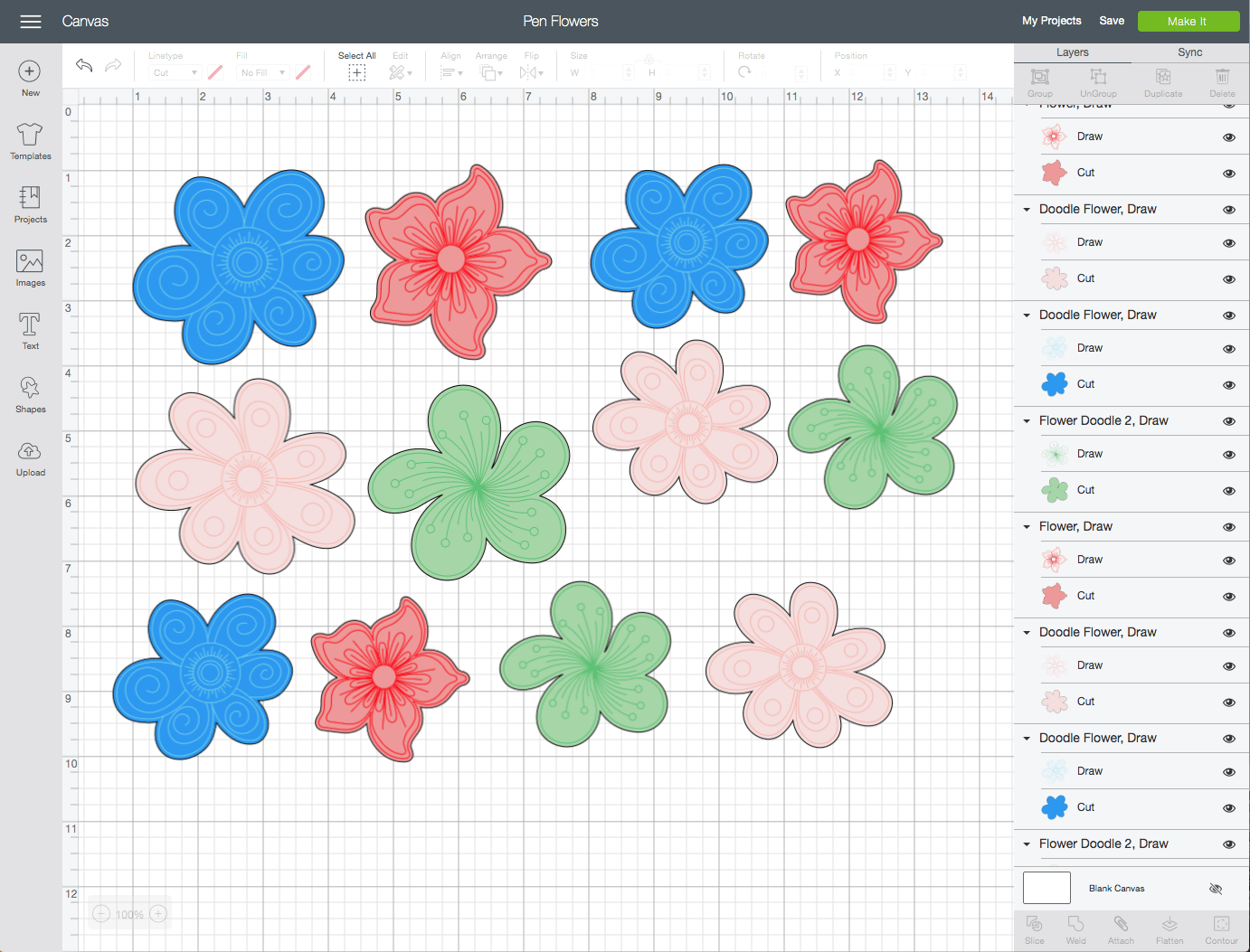Viewport: 1250px width, 952px height.
Task: Hide the Flower, Draw group layer
Action: point(1228,527)
